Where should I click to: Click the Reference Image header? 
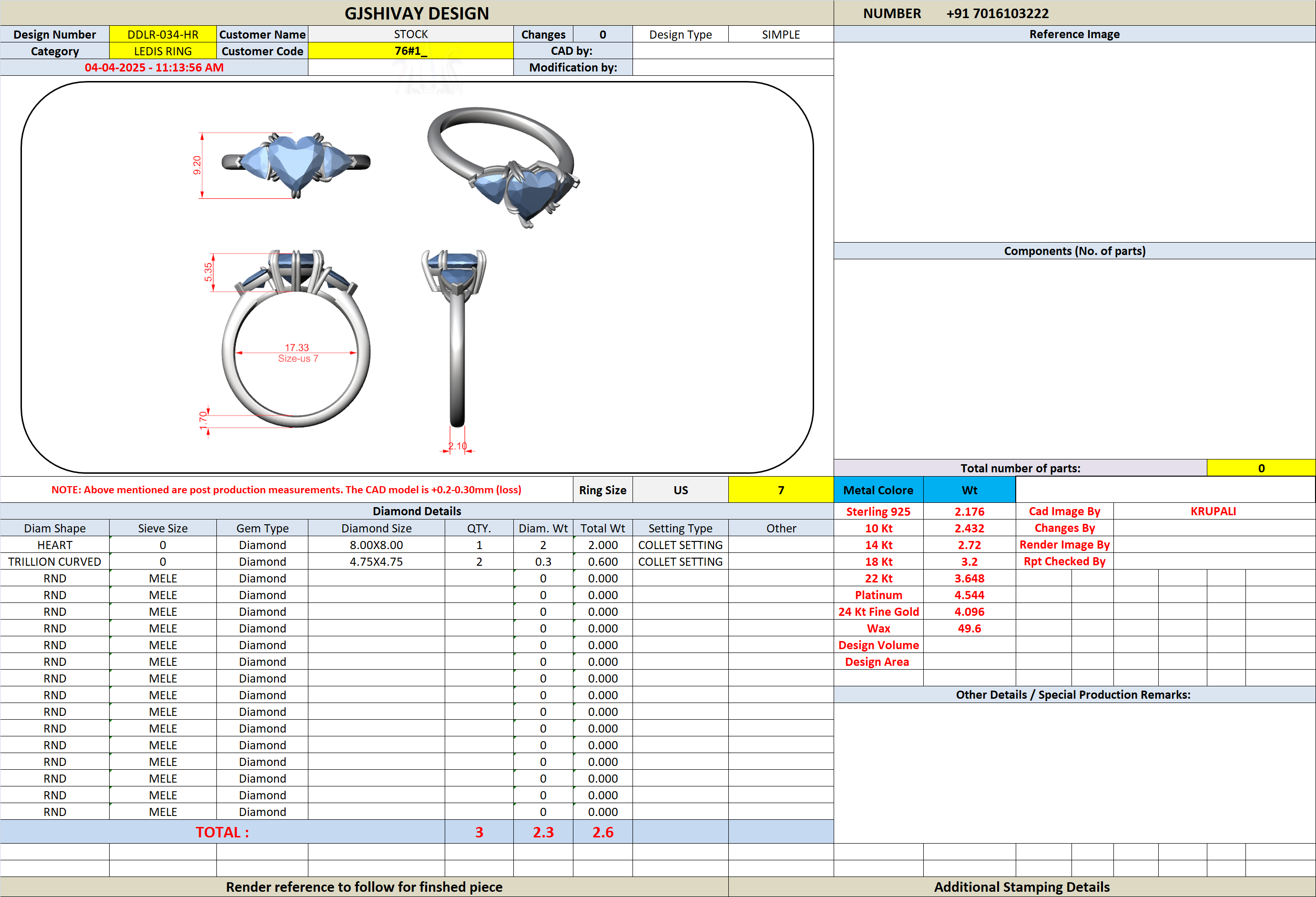pyautogui.click(x=1074, y=34)
